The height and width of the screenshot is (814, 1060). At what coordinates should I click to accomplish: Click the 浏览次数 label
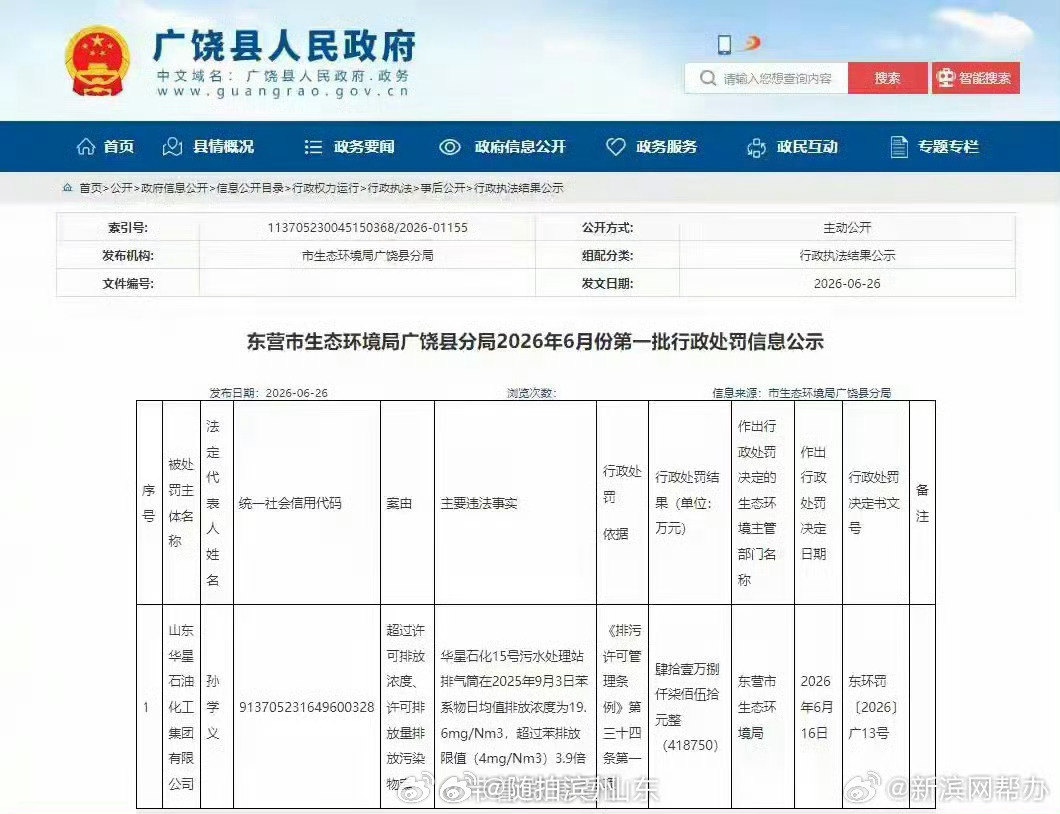(532, 393)
